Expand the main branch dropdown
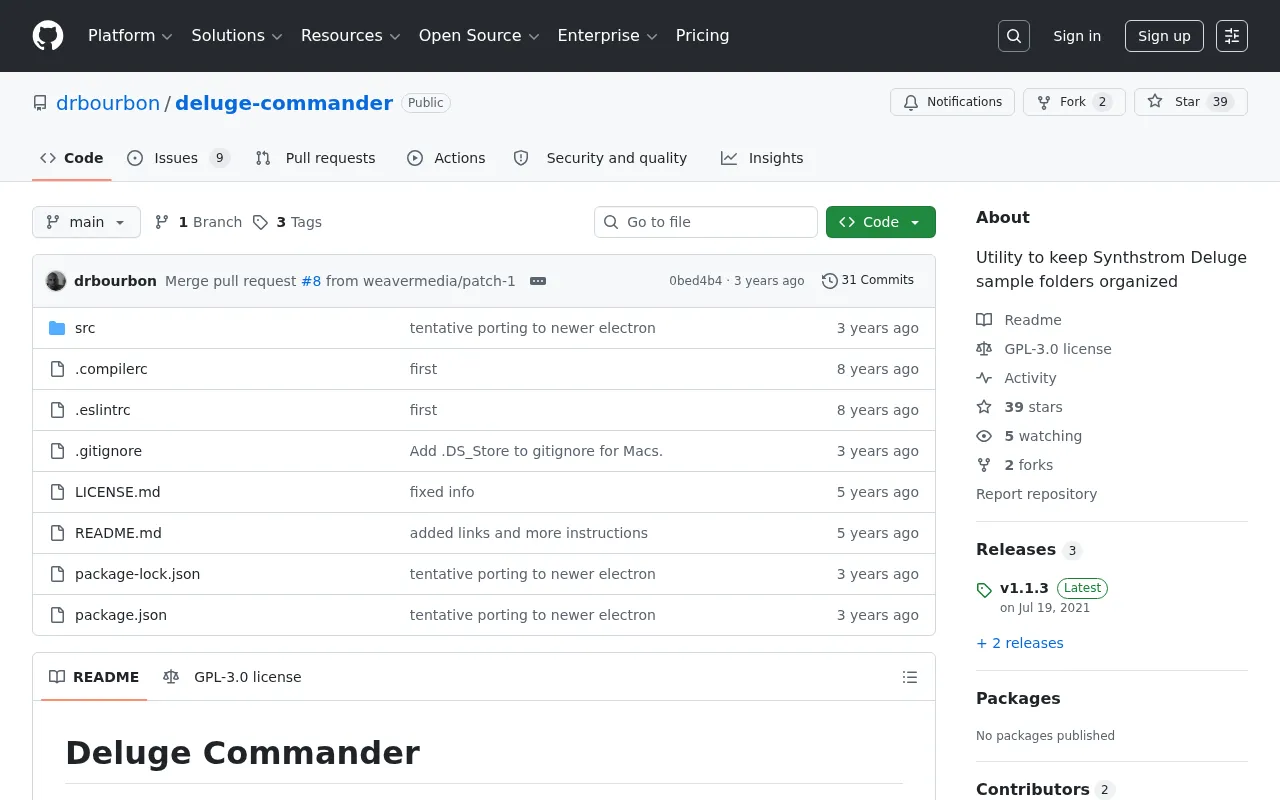Image resolution: width=1280 pixels, height=800 pixels. pyautogui.click(x=86, y=222)
